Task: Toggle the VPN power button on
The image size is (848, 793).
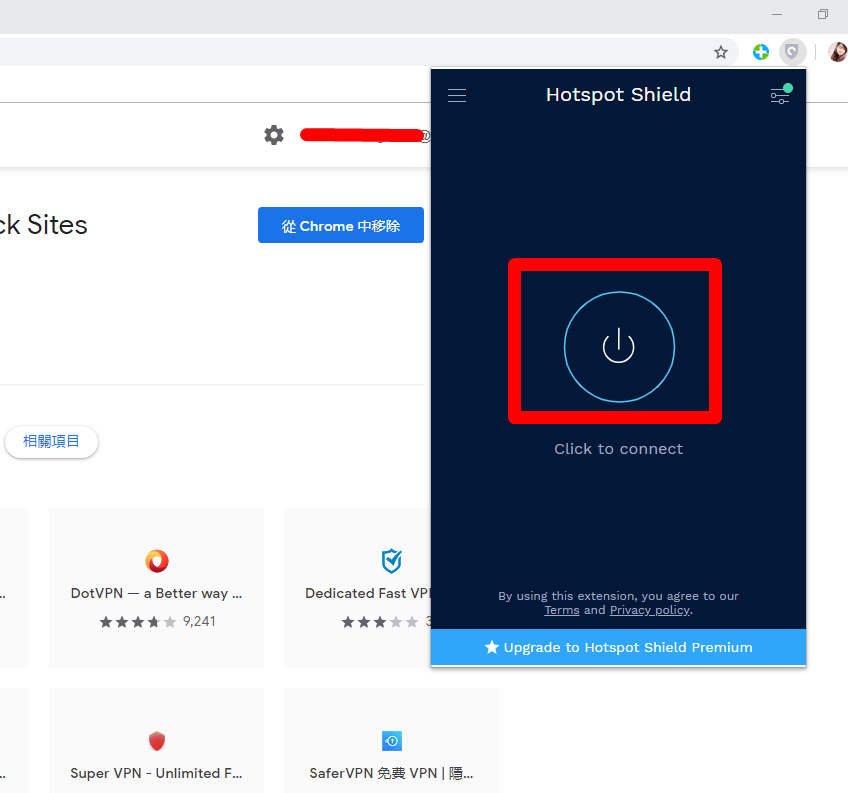Action: coord(619,346)
